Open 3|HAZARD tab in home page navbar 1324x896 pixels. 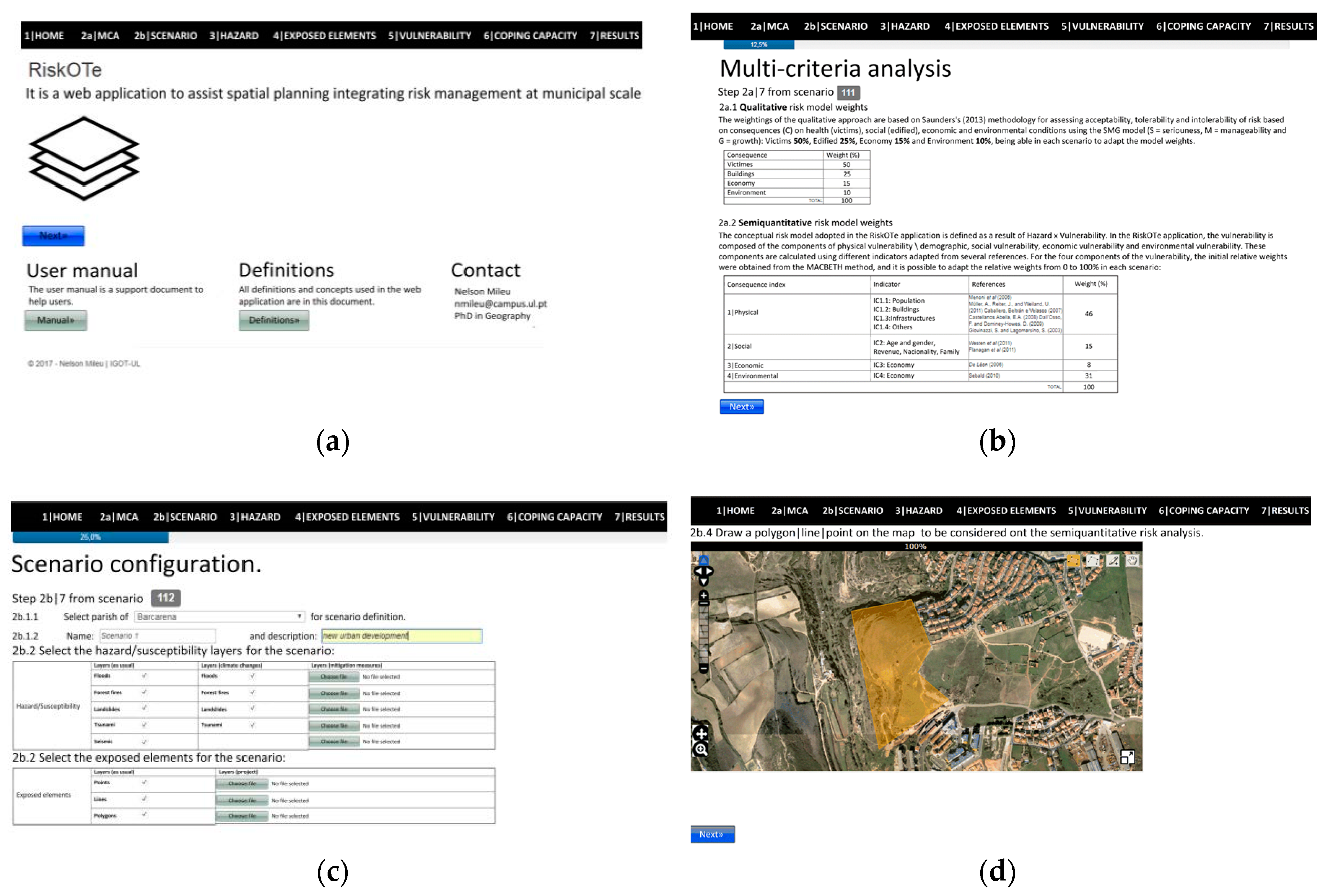pos(233,35)
